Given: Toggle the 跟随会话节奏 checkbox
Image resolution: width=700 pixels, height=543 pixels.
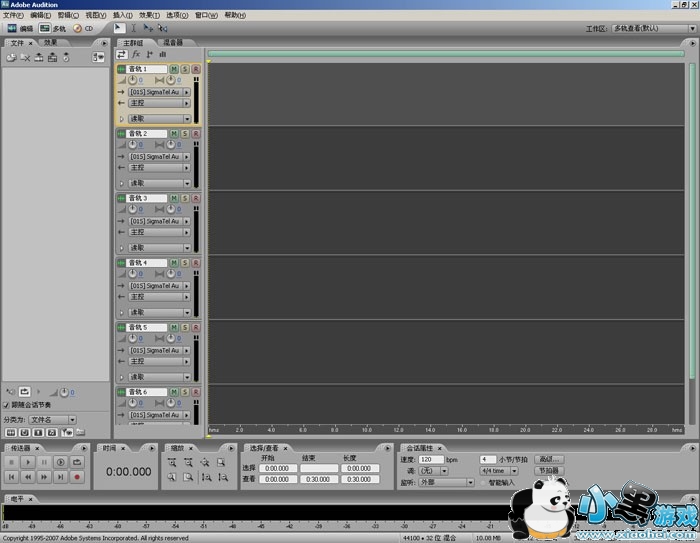Looking at the screenshot, I should [x=6, y=405].
